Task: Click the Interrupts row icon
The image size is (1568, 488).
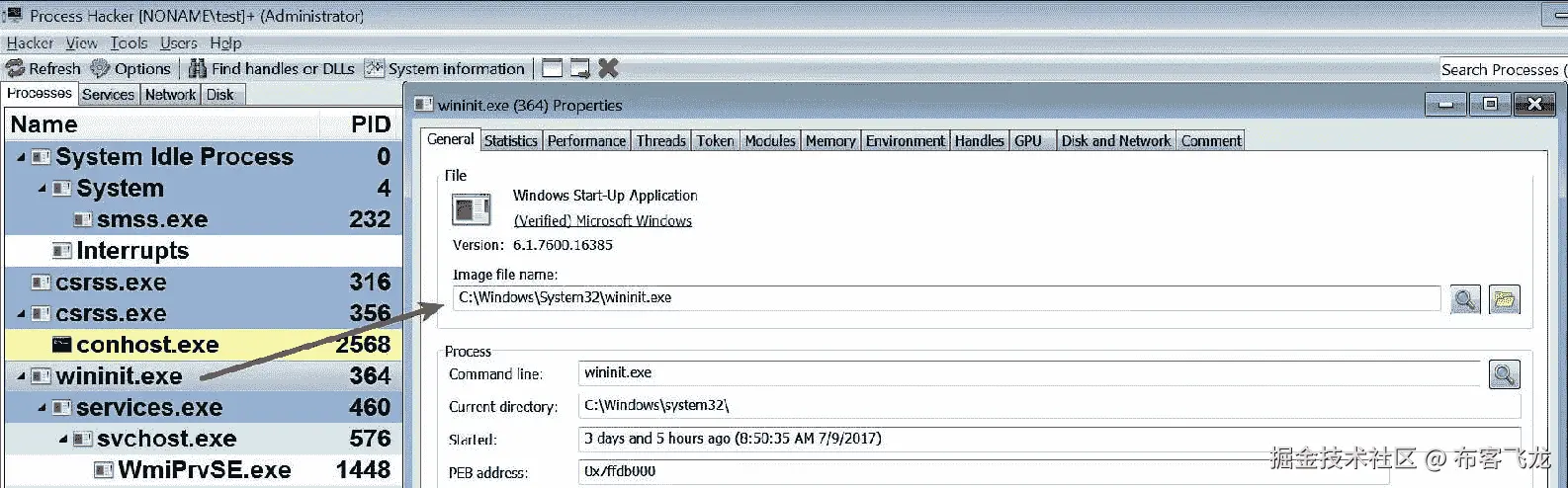Action: (62, 251)
